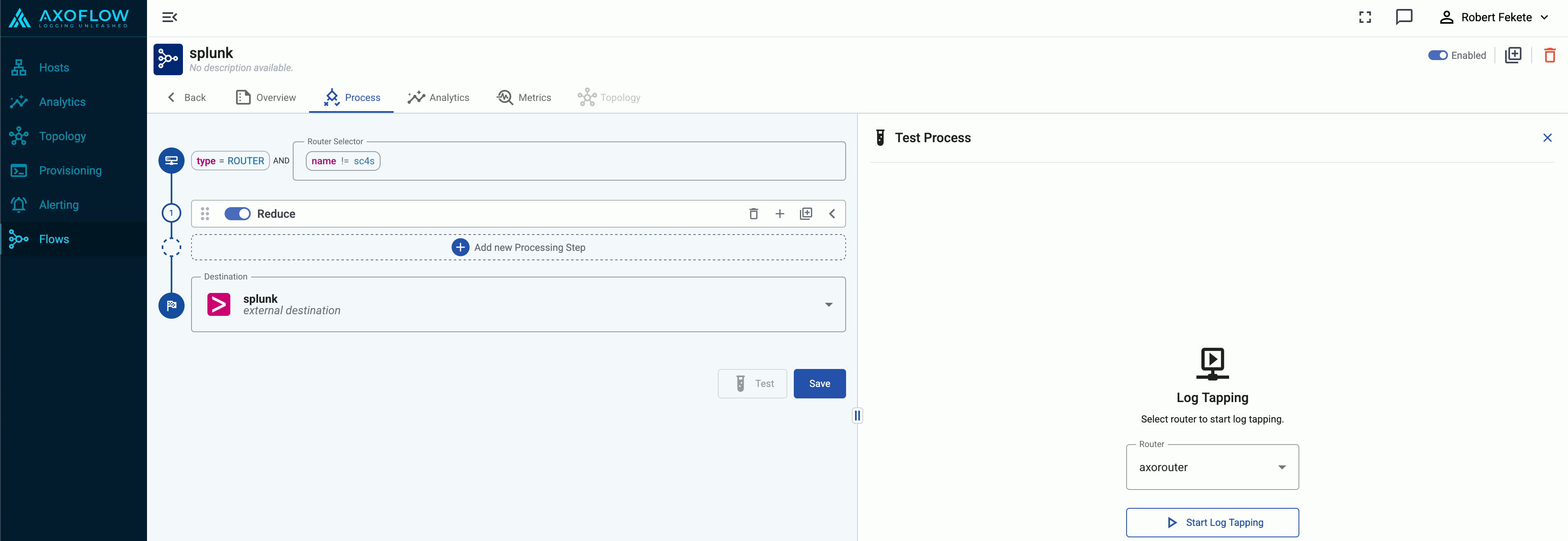
Task: Switch to the Process tab
Action: pos(351,98)
